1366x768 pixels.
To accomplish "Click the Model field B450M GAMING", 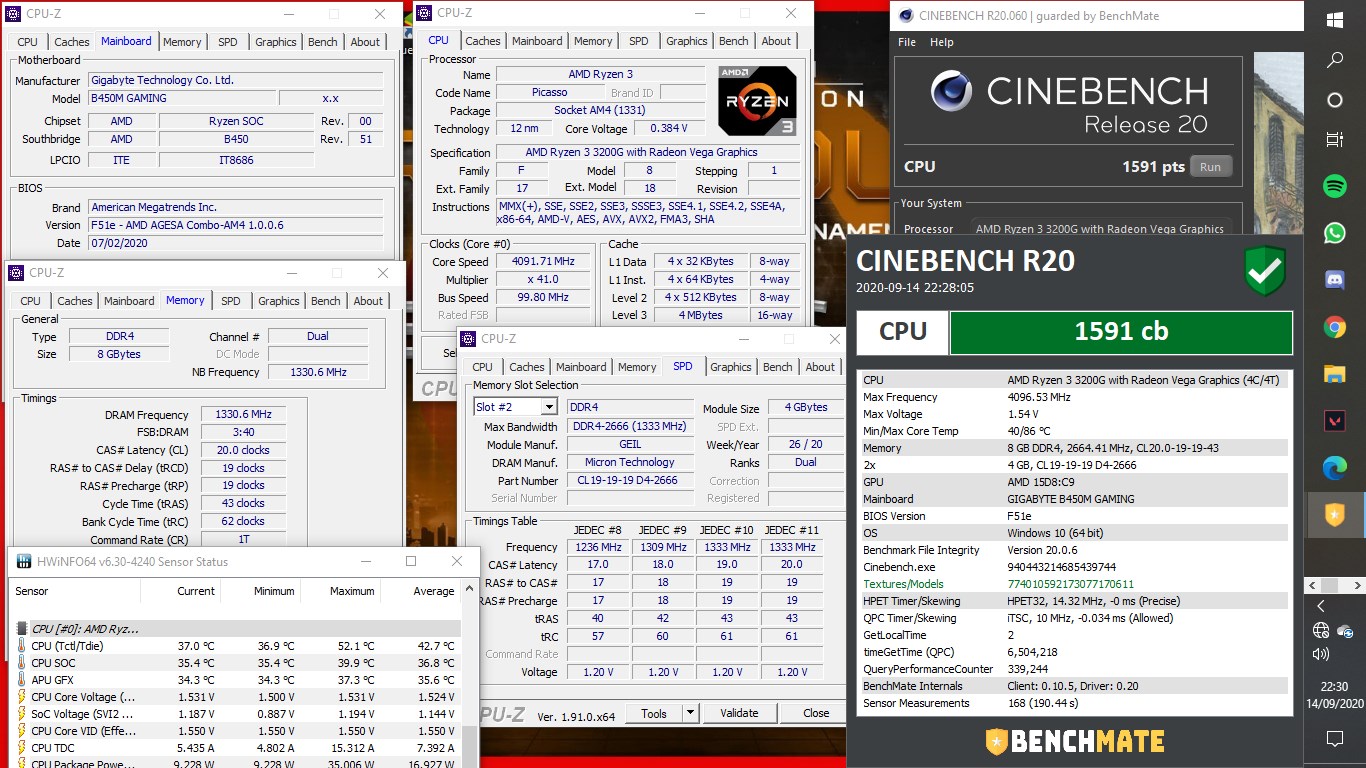I will pos(180,98).
